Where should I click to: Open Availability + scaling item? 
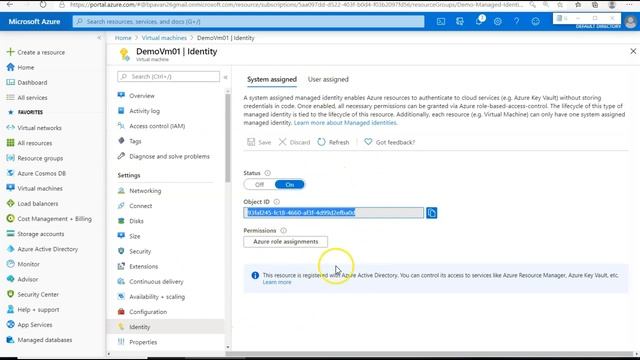click(x=151, y=297)
